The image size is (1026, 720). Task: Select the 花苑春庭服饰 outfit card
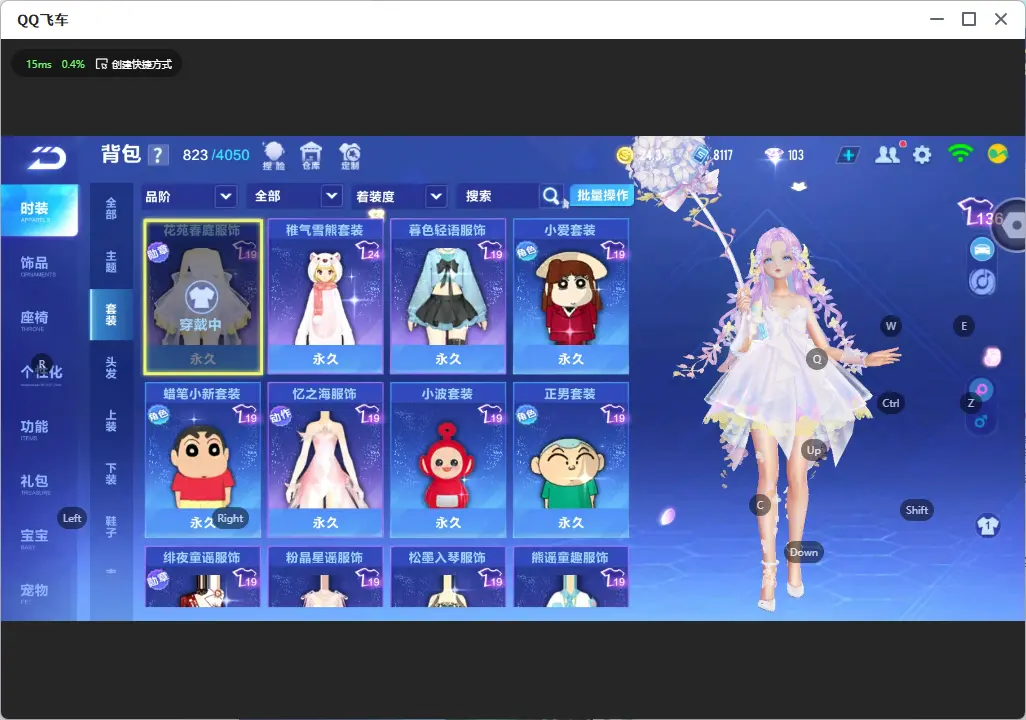pyautogui.click(x=203, y=297)
